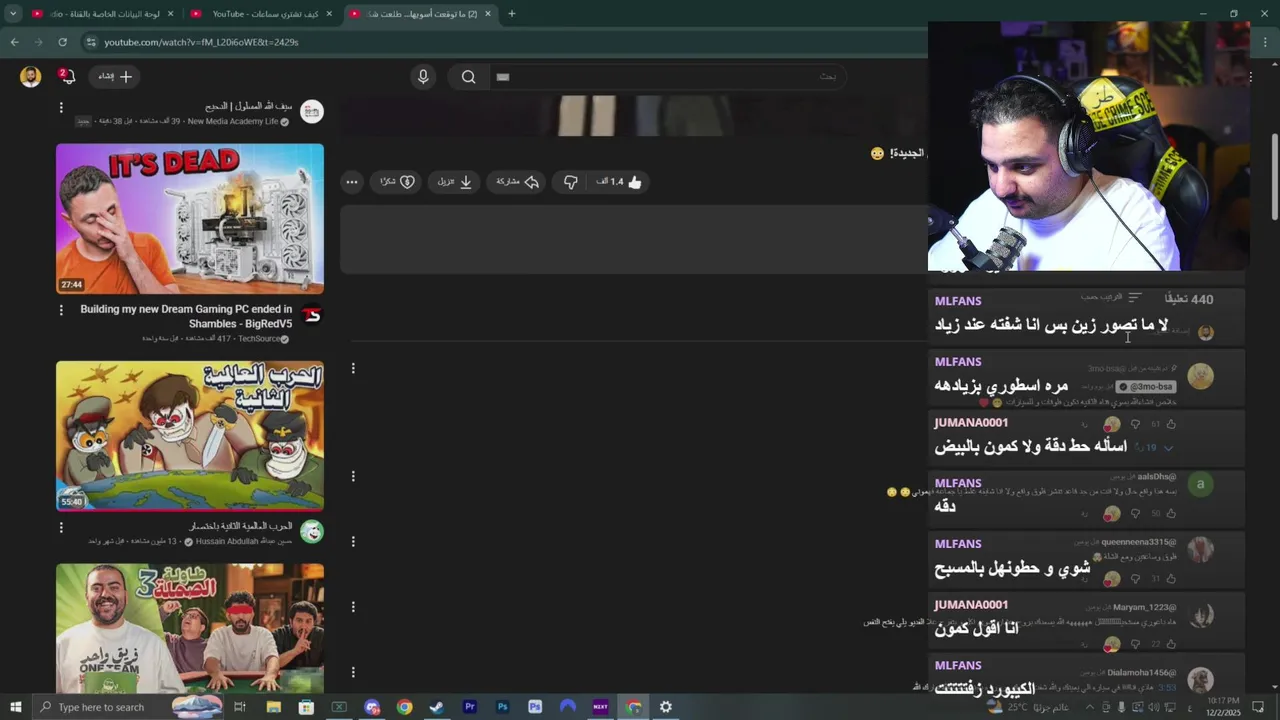
Task: Open the One Team game show thumbnail
Action: tap(190, 628)
